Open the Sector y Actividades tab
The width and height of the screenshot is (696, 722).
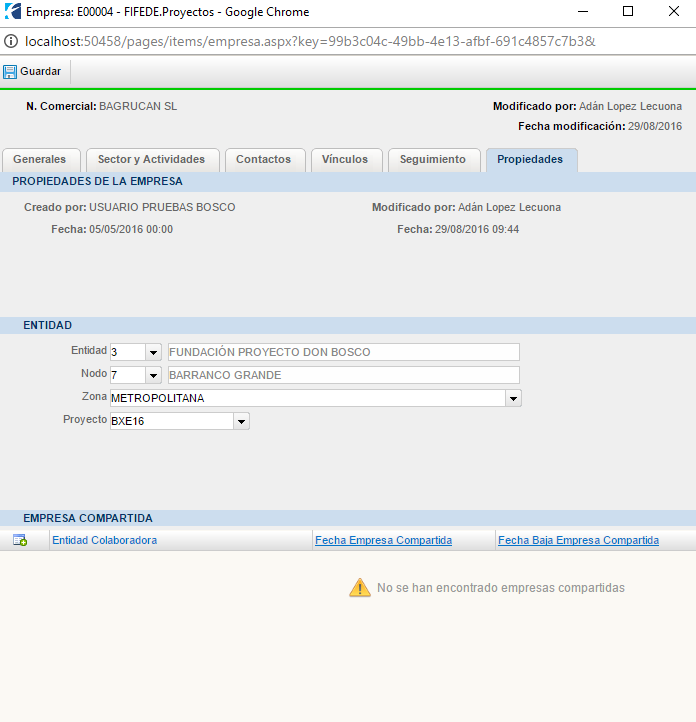(152, 160)
